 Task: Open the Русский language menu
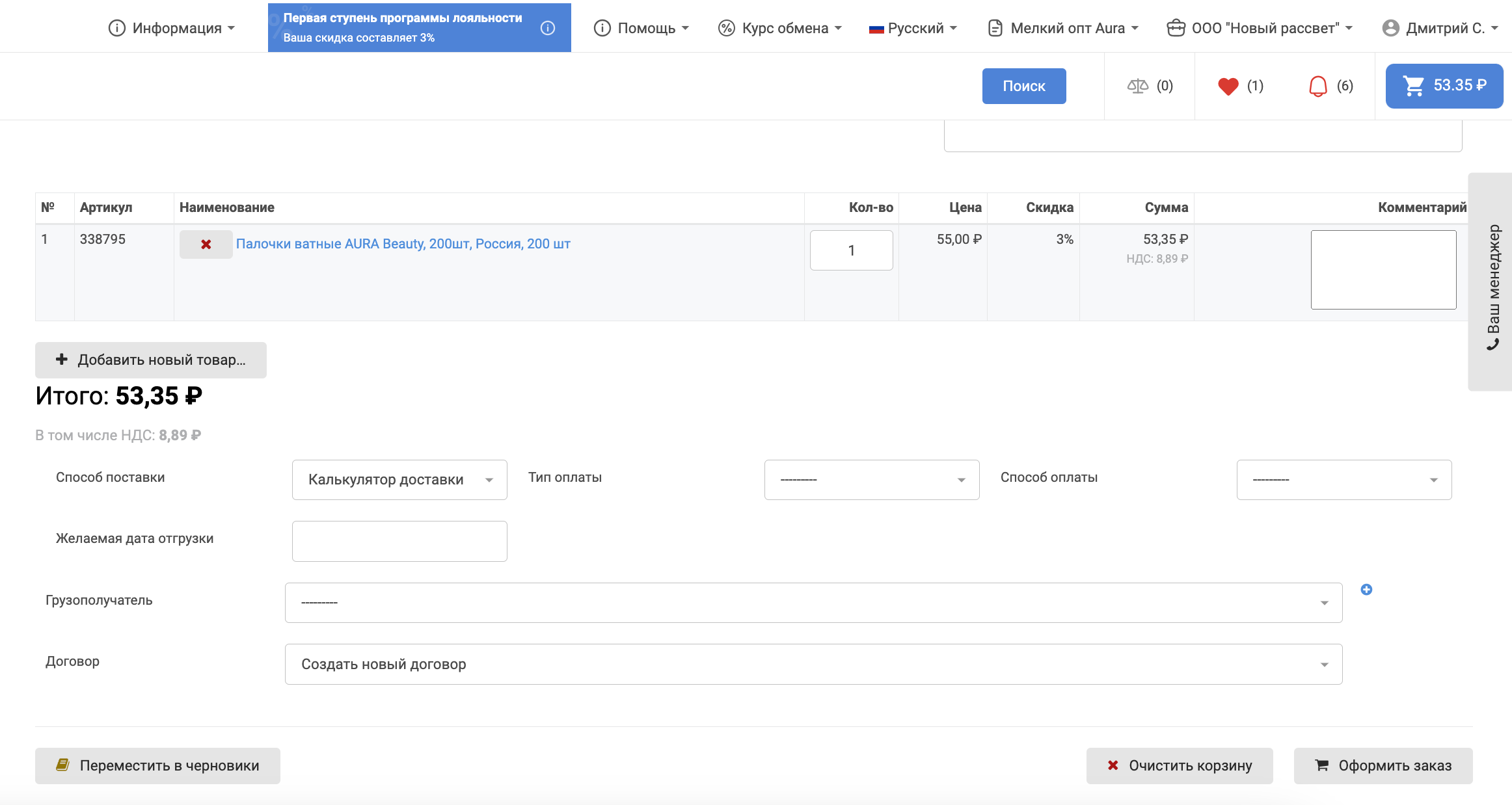point(913,28)
